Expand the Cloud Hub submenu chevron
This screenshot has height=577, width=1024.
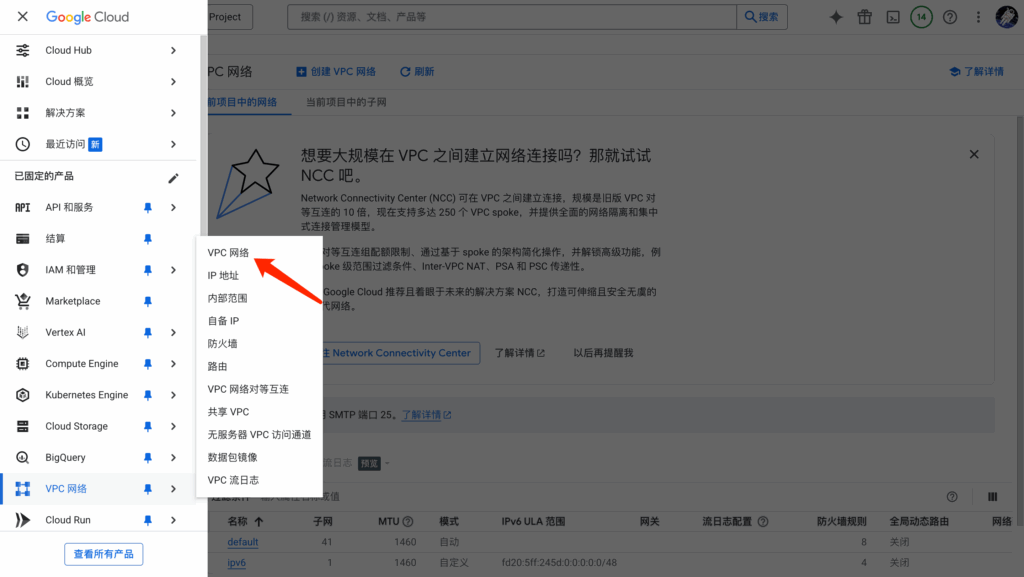[173, 50]
